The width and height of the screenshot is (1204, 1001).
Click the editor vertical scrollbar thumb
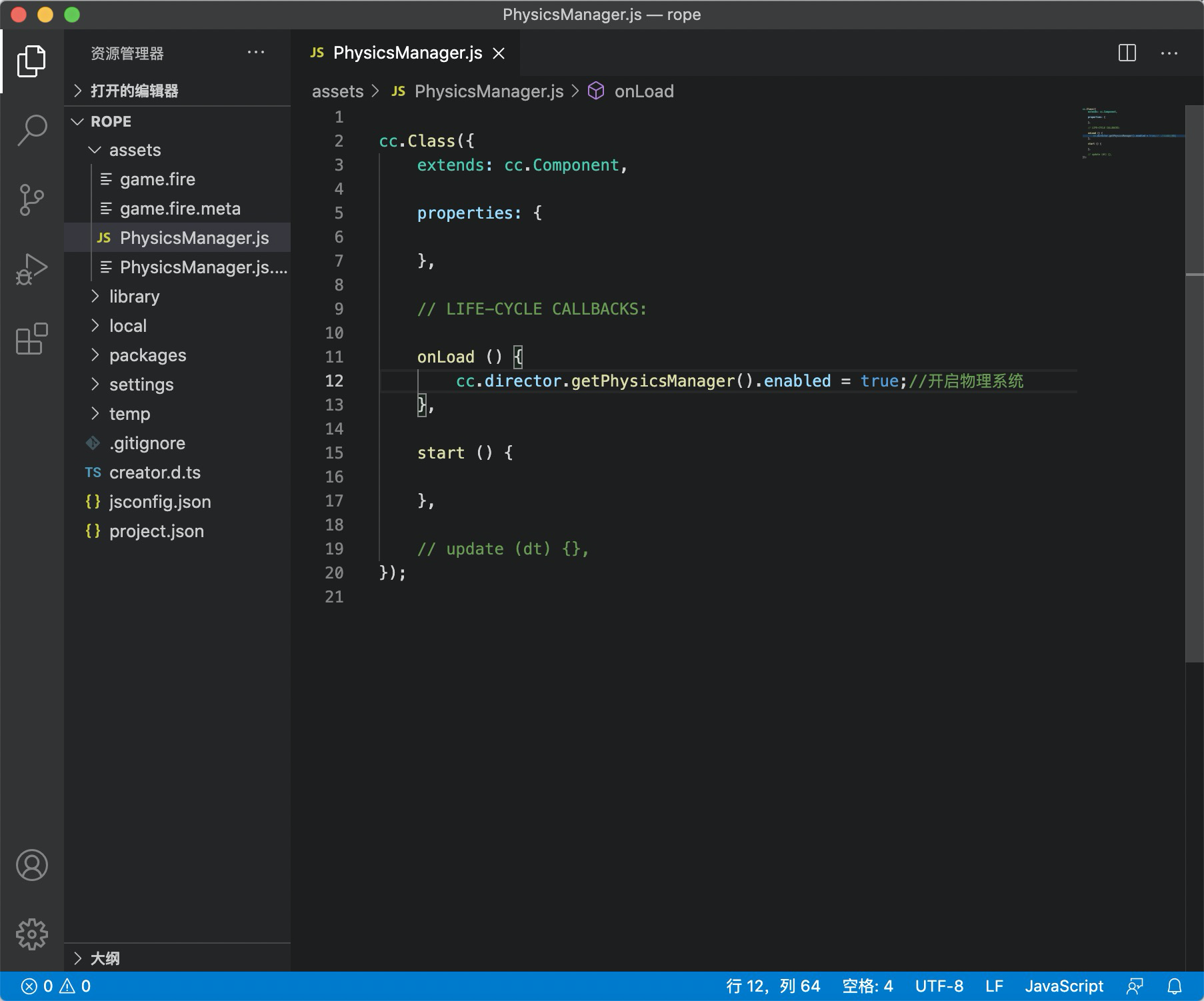pos(1195,383)
